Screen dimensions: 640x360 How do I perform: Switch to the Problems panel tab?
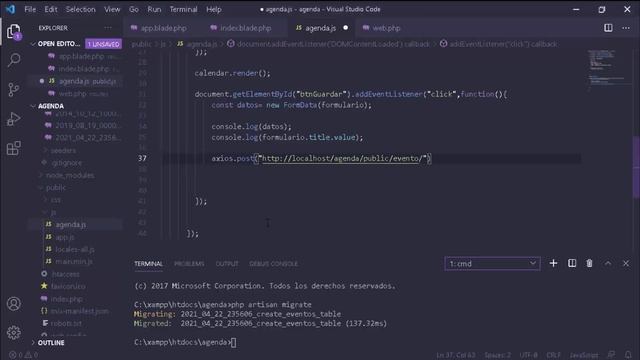click(x=189, y=264)
